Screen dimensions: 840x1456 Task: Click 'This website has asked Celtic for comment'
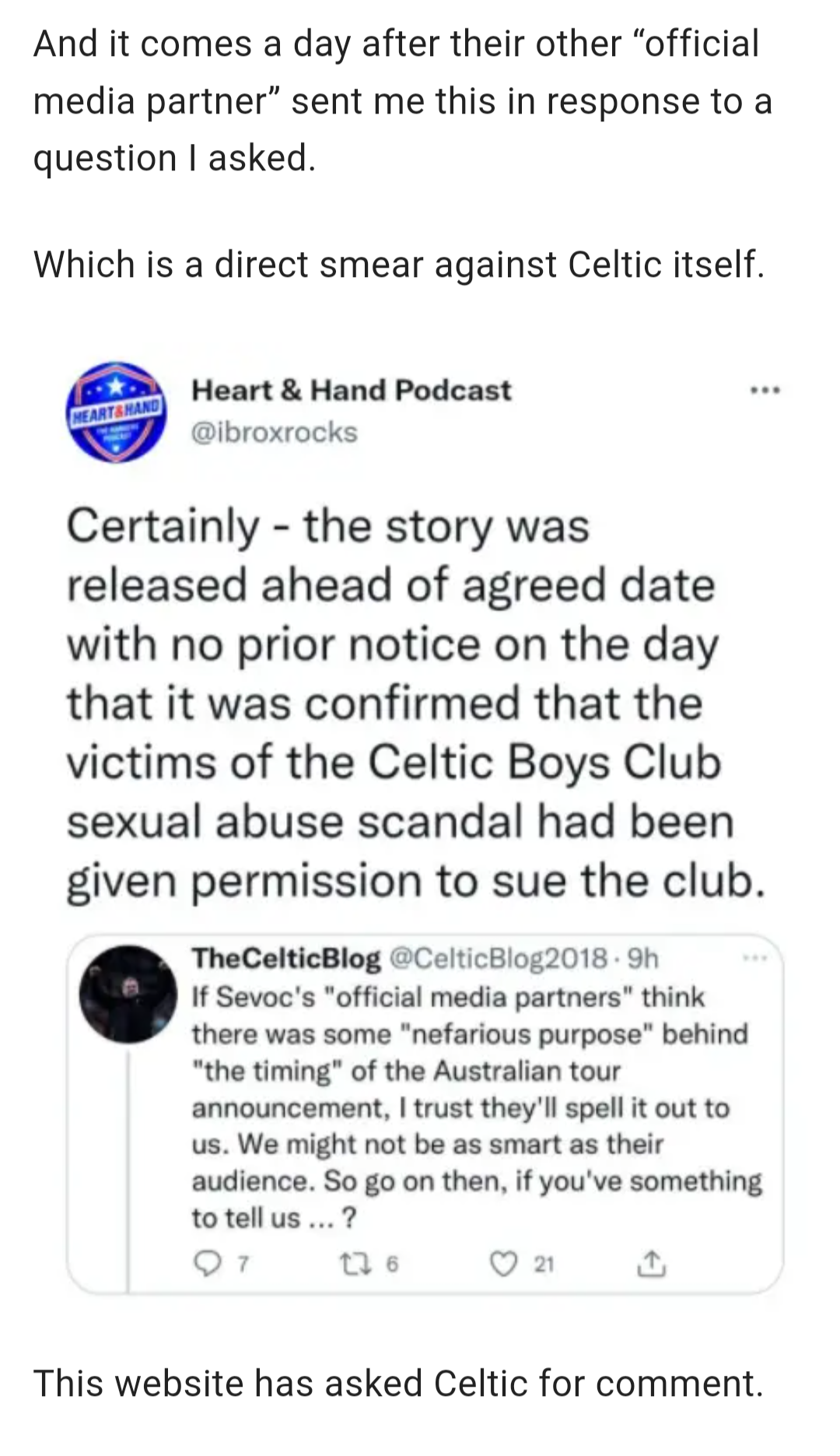(x=398, y=1384)
